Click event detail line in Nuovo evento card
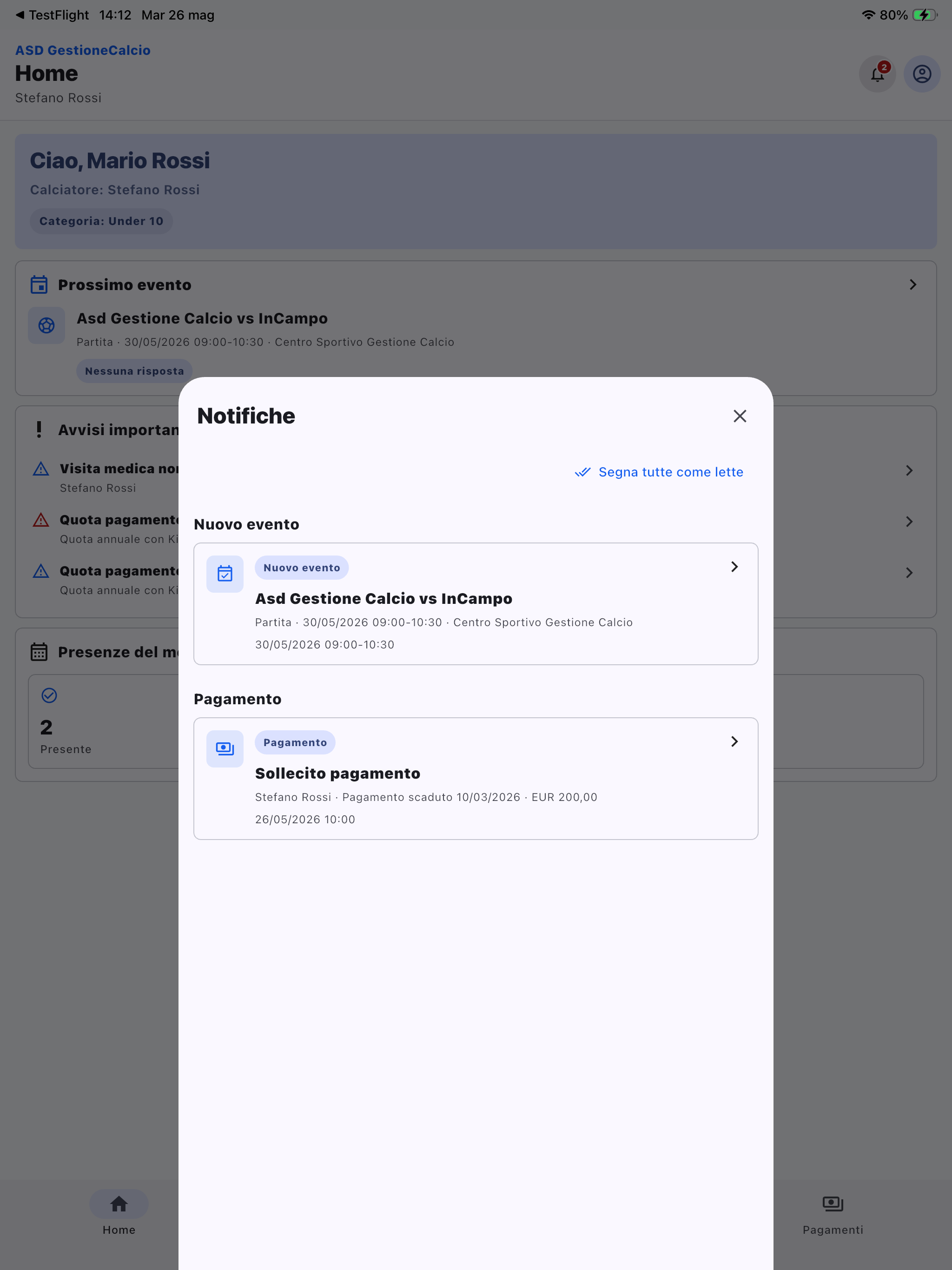The width and height of the screenshot is (952, 1270). tap(444, 622)
